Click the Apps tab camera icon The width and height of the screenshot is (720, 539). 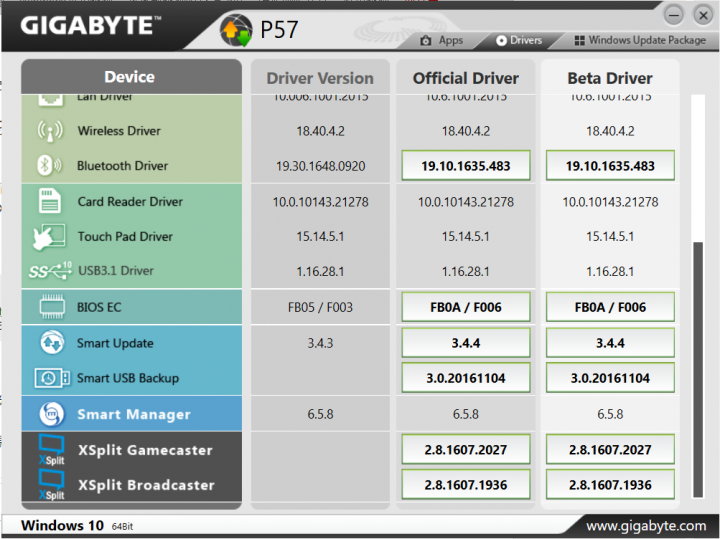426,40
